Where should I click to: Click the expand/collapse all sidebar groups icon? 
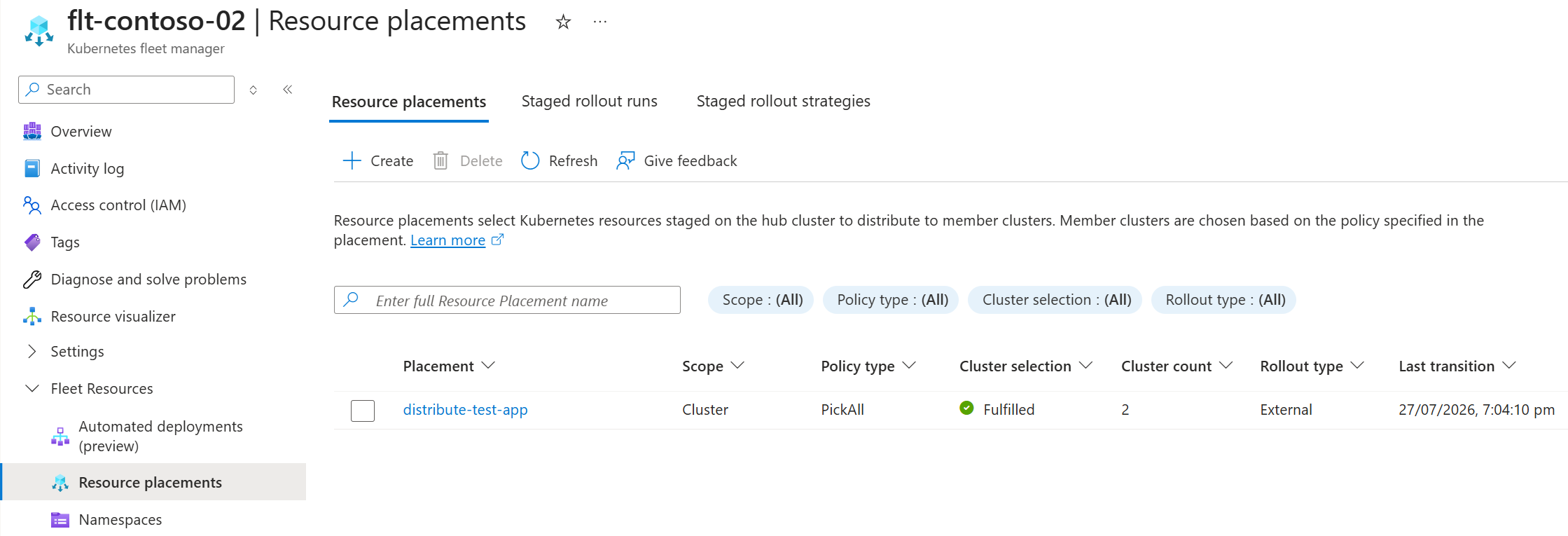254,90
